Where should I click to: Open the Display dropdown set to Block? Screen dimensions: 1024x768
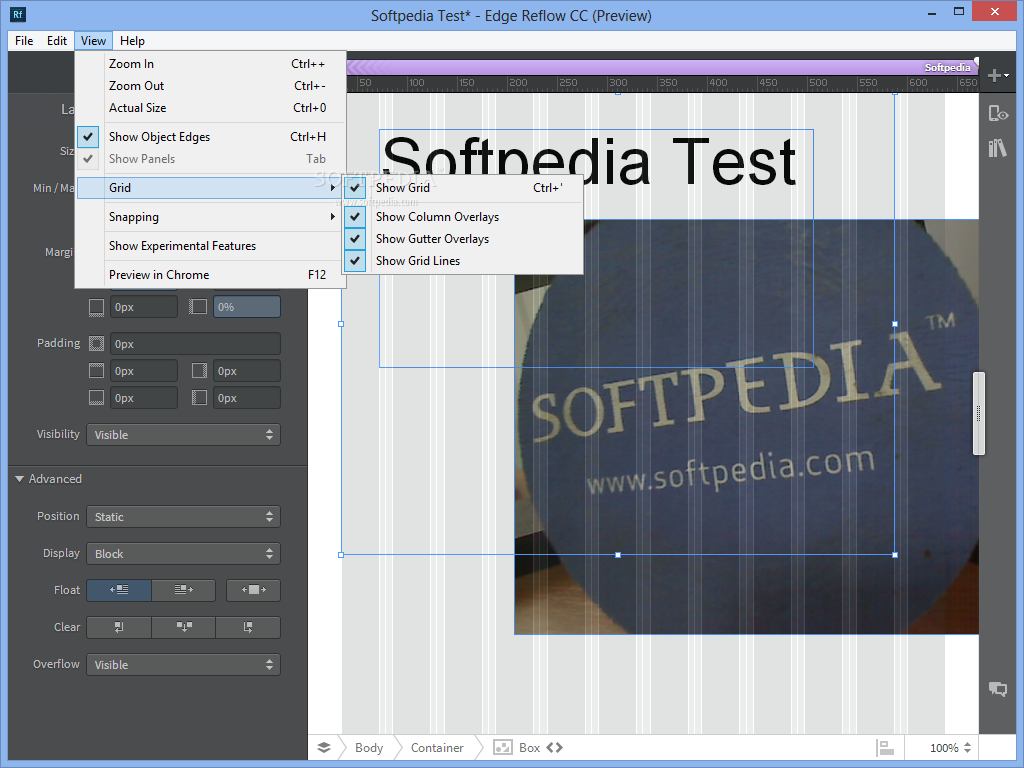(x=184, y=554)
